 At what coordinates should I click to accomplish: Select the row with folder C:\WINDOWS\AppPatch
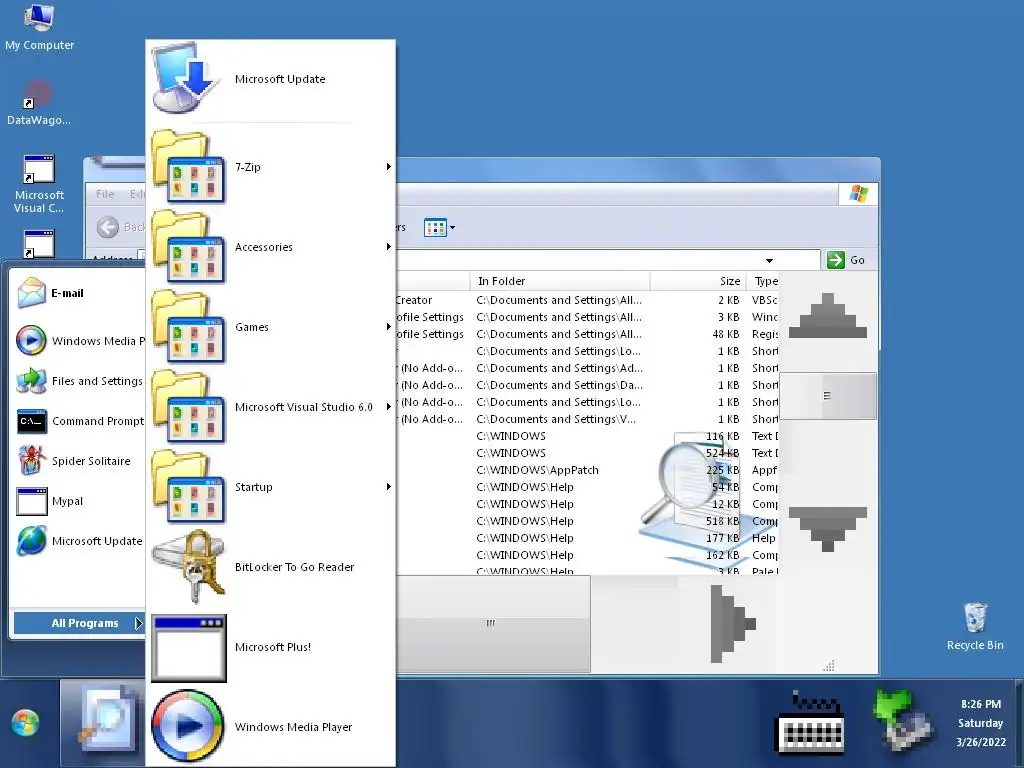[x=588, y=470]
